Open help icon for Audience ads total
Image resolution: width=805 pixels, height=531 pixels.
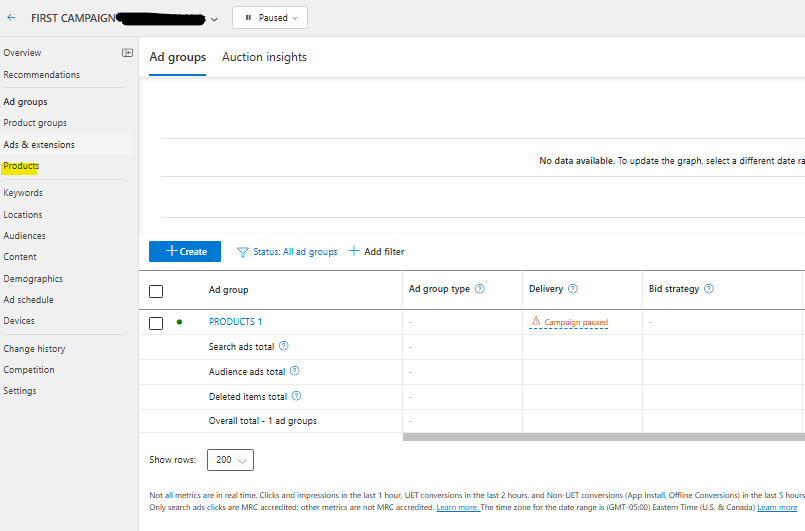coord(295,371)
